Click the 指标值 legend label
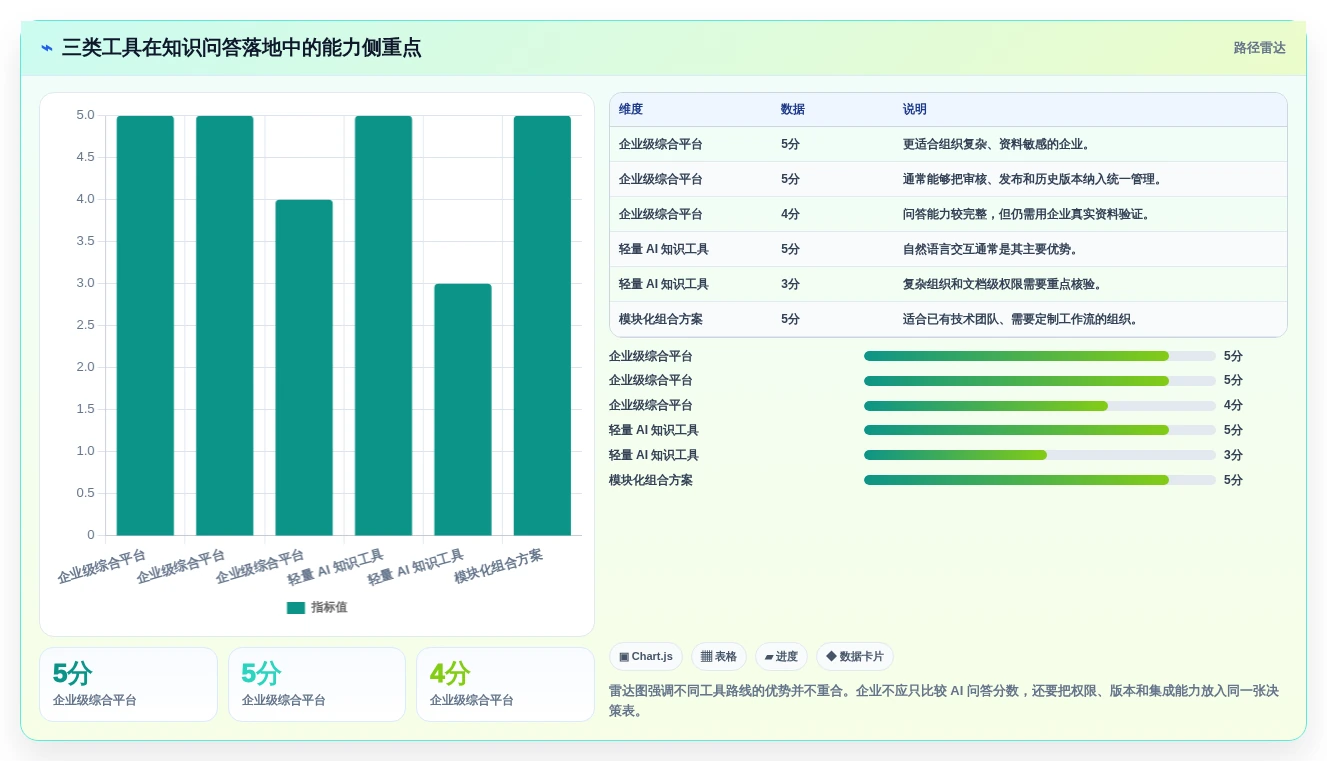The height and width of the screenshot is (761, 1327). tap(329, 607)
